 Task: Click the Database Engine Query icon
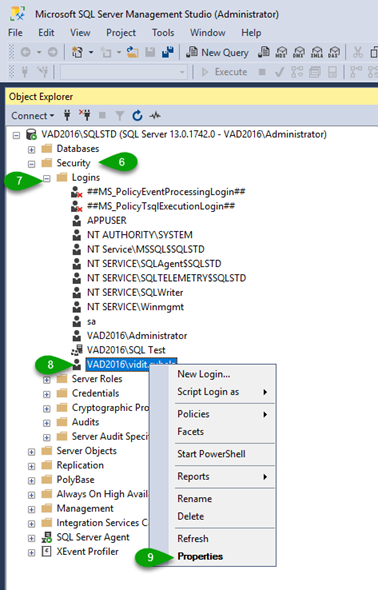click(x=264, y=52)
